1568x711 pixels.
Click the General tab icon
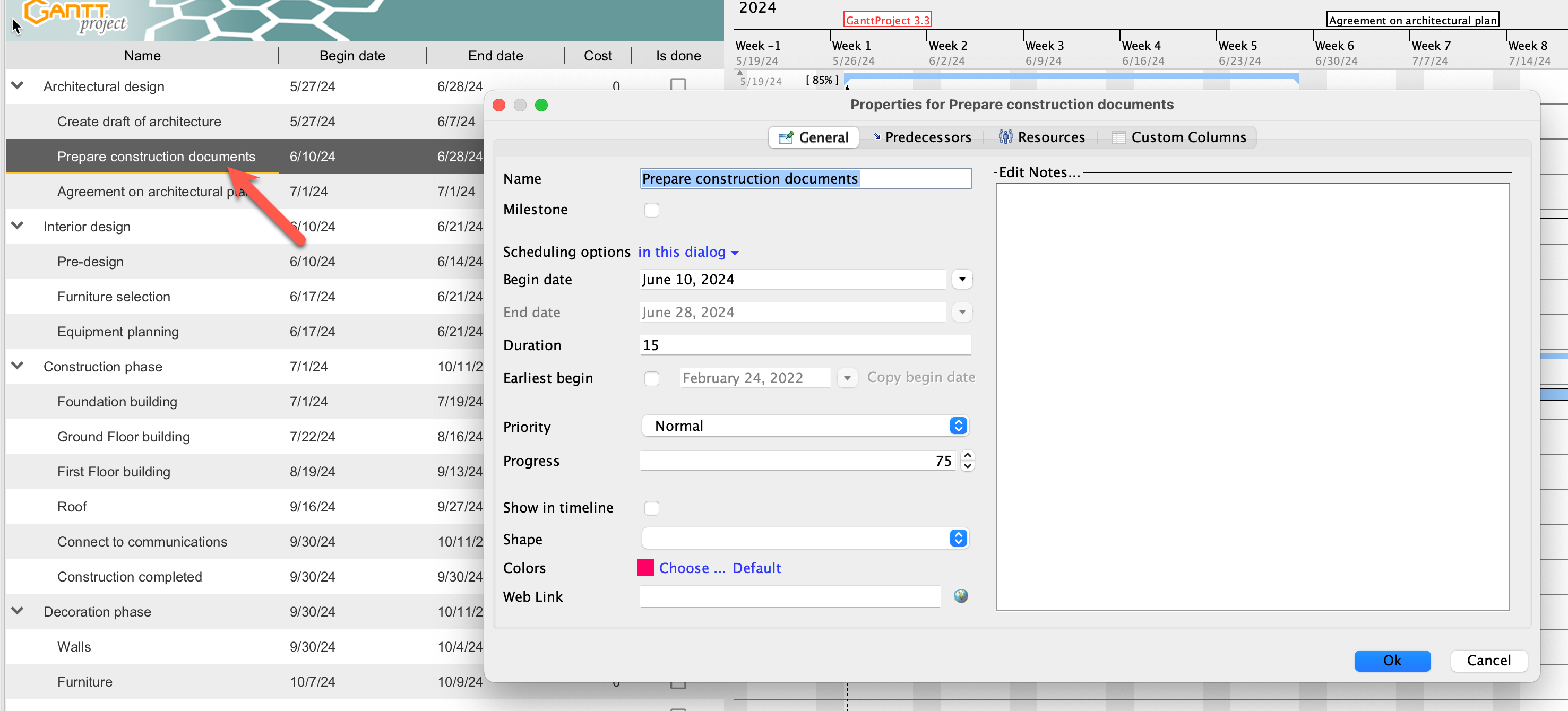pos(786,137)
